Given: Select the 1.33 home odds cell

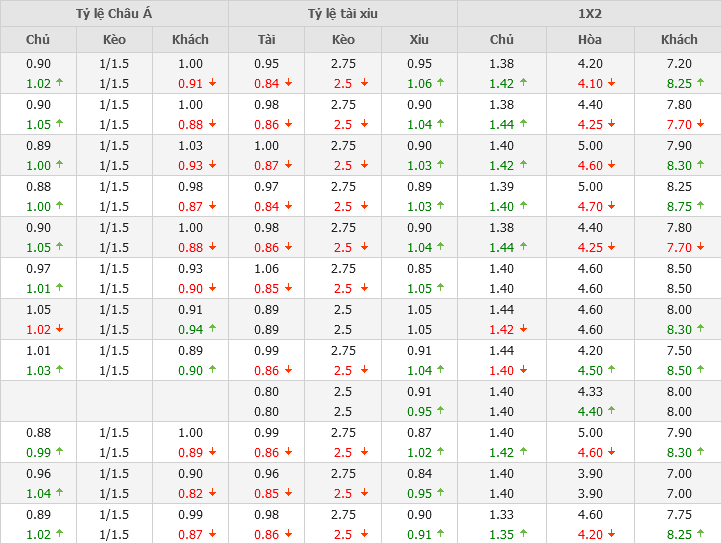Looking at the screenshot, I should pyautogui.click(x=502, y=515).
